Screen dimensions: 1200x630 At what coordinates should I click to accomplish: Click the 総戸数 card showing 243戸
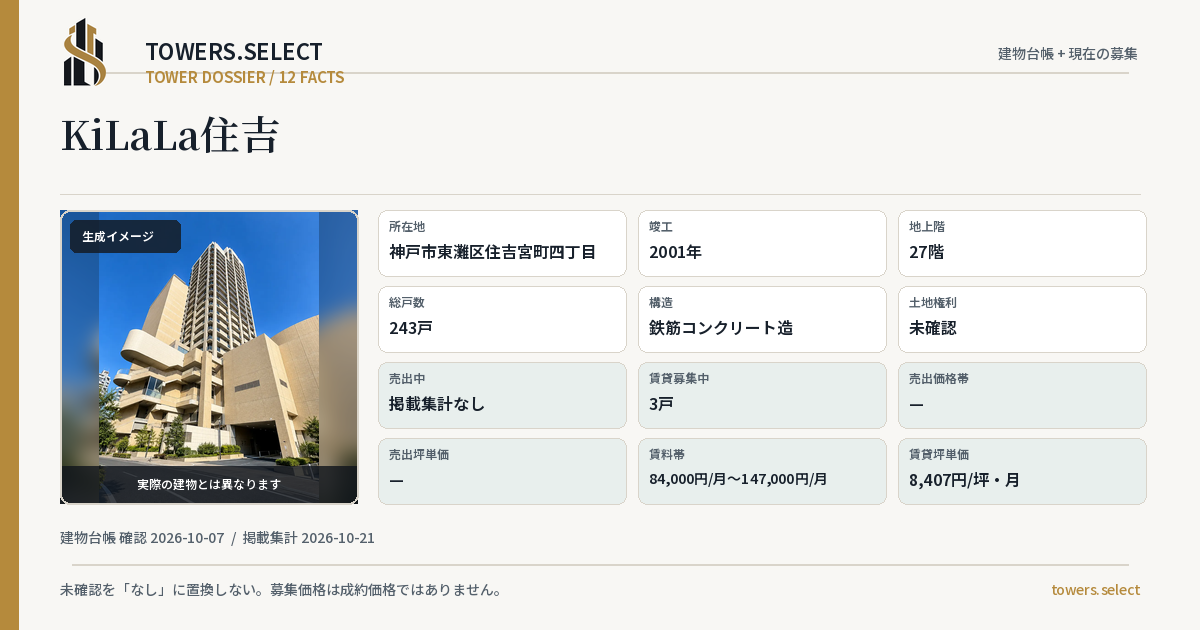502,319
